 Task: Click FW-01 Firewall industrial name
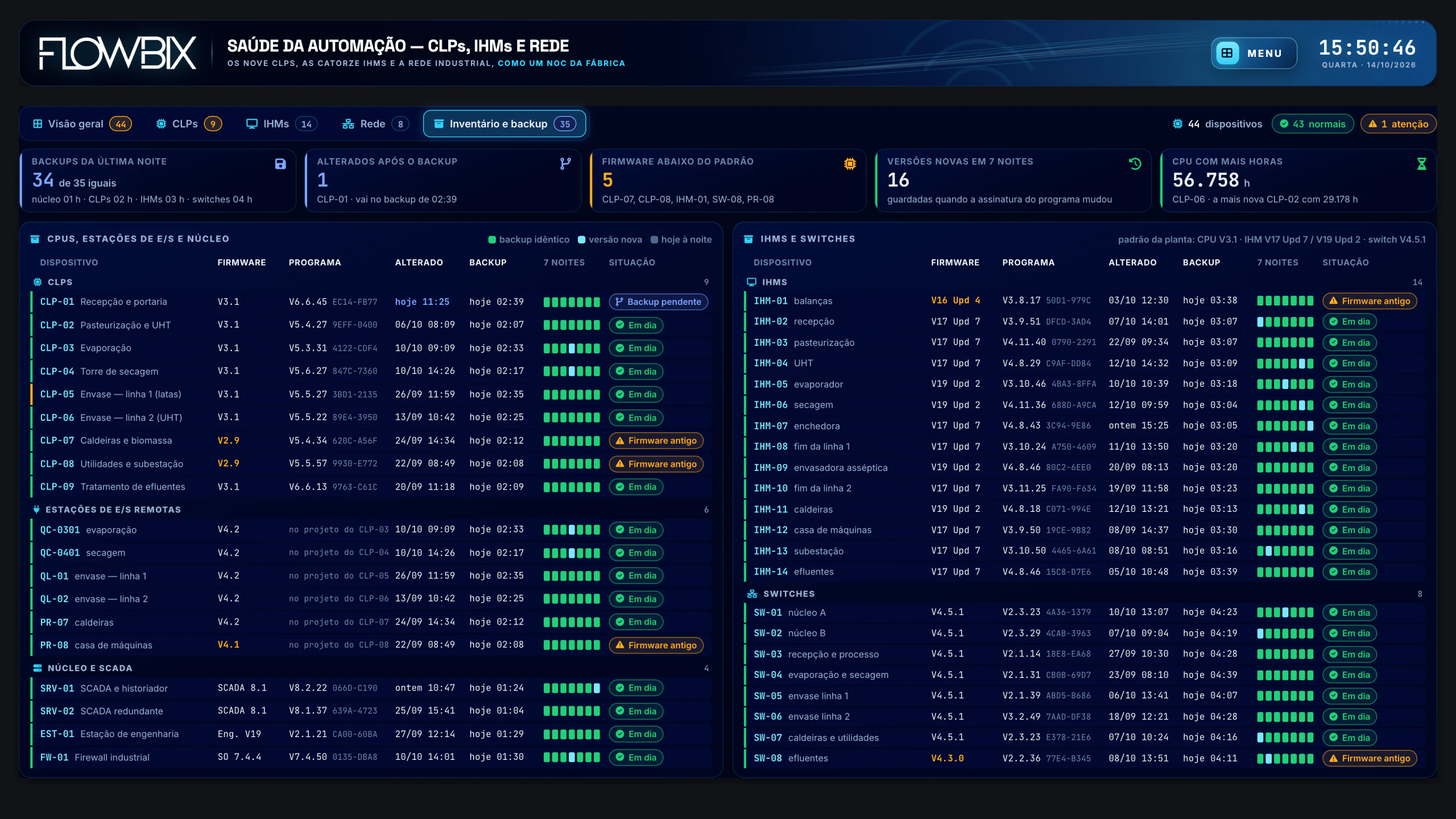(x=94, y=757)
